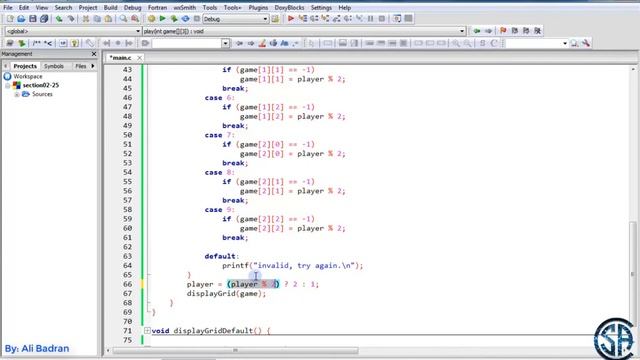Switch to the Symbols tab
The width and height of the screenshot is (640, 360).
(53, 66)
